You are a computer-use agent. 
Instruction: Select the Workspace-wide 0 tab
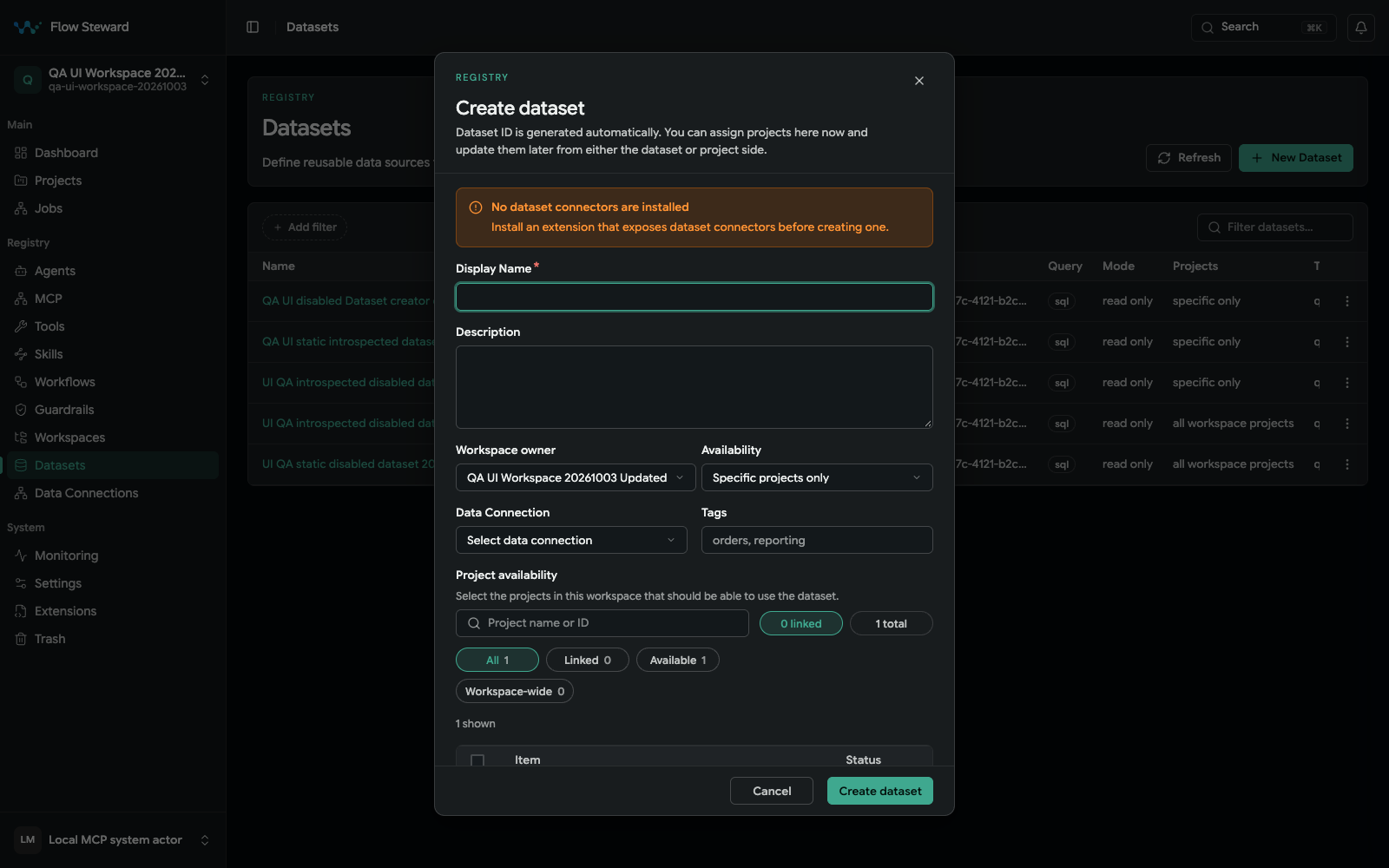tap(515, 691)
